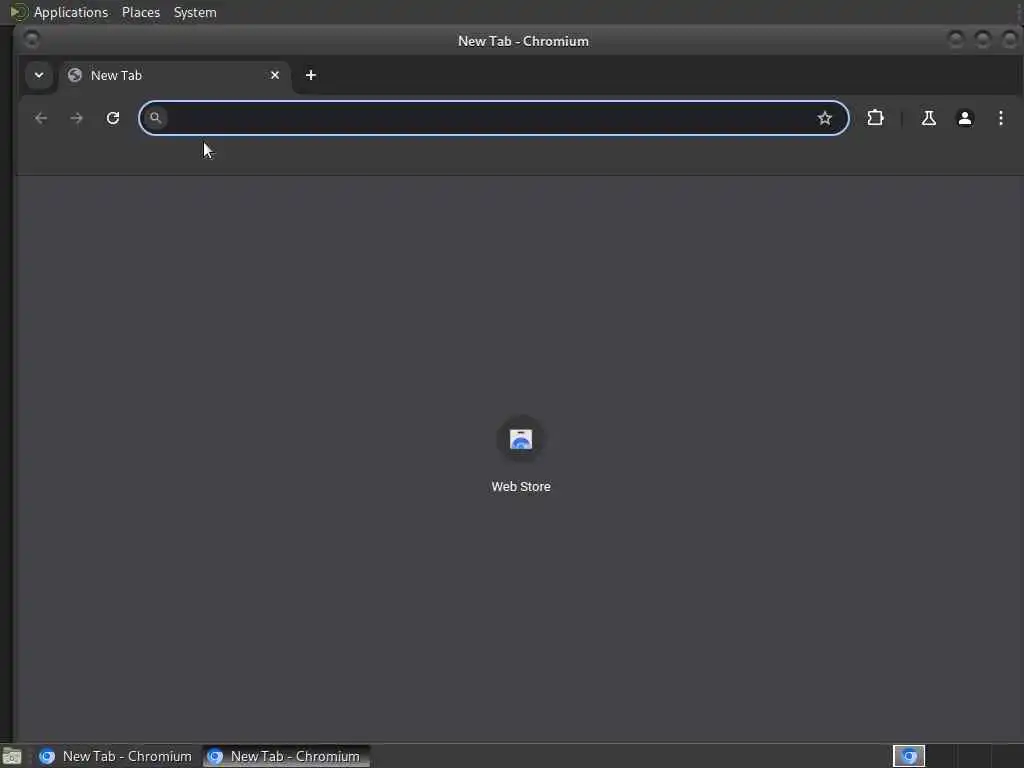Click the Web Store label
Image resolution: width=1024 pixels, height=768 pixels.
click(520, 487)
